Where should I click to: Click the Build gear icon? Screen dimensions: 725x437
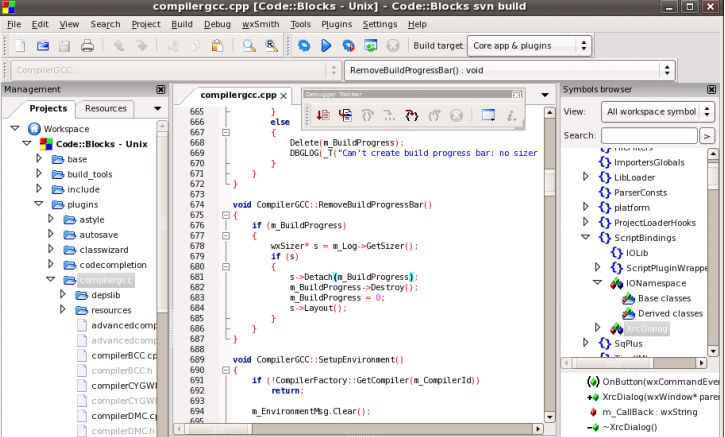304,45
